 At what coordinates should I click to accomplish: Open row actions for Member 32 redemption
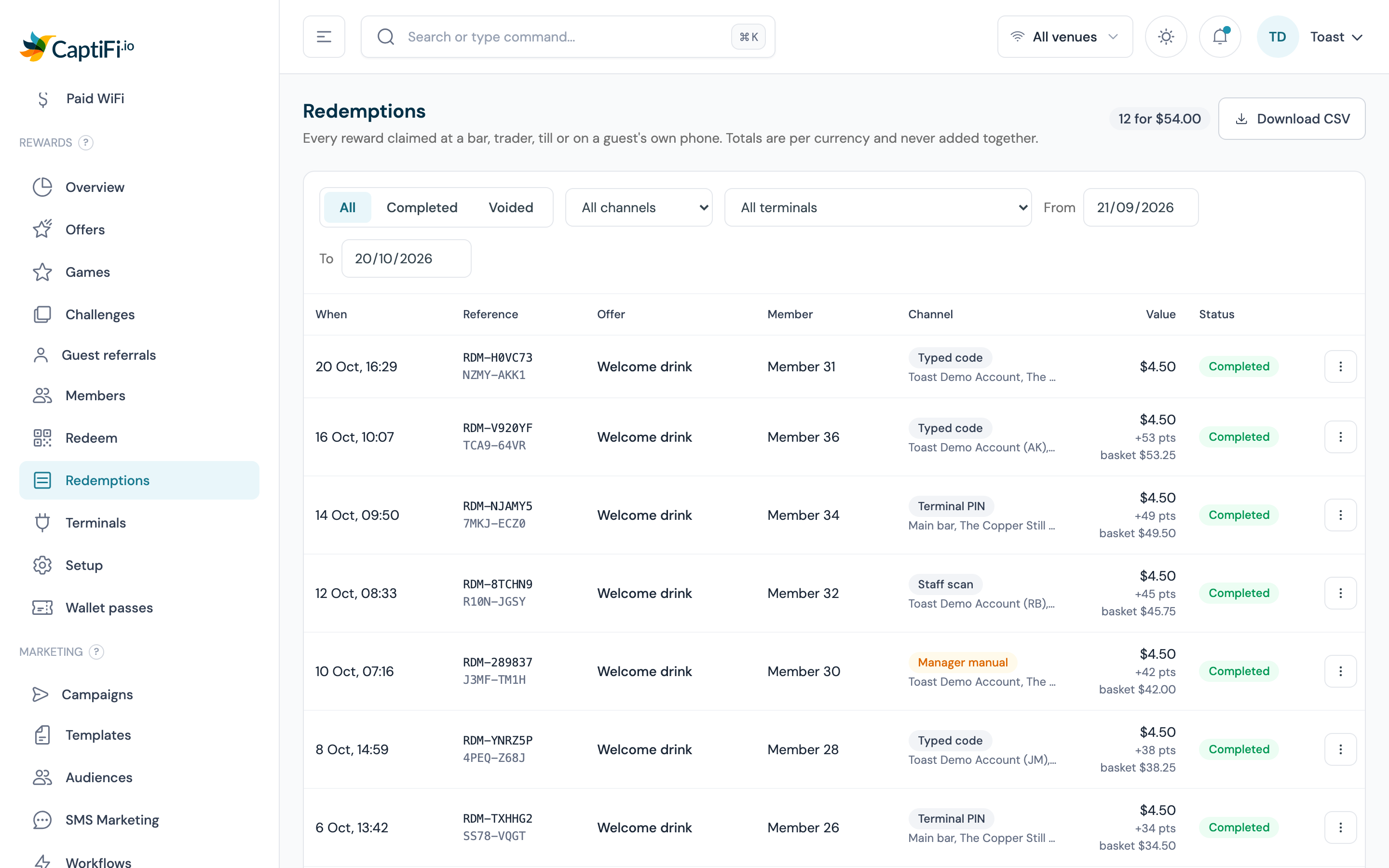pos(1340,593)
